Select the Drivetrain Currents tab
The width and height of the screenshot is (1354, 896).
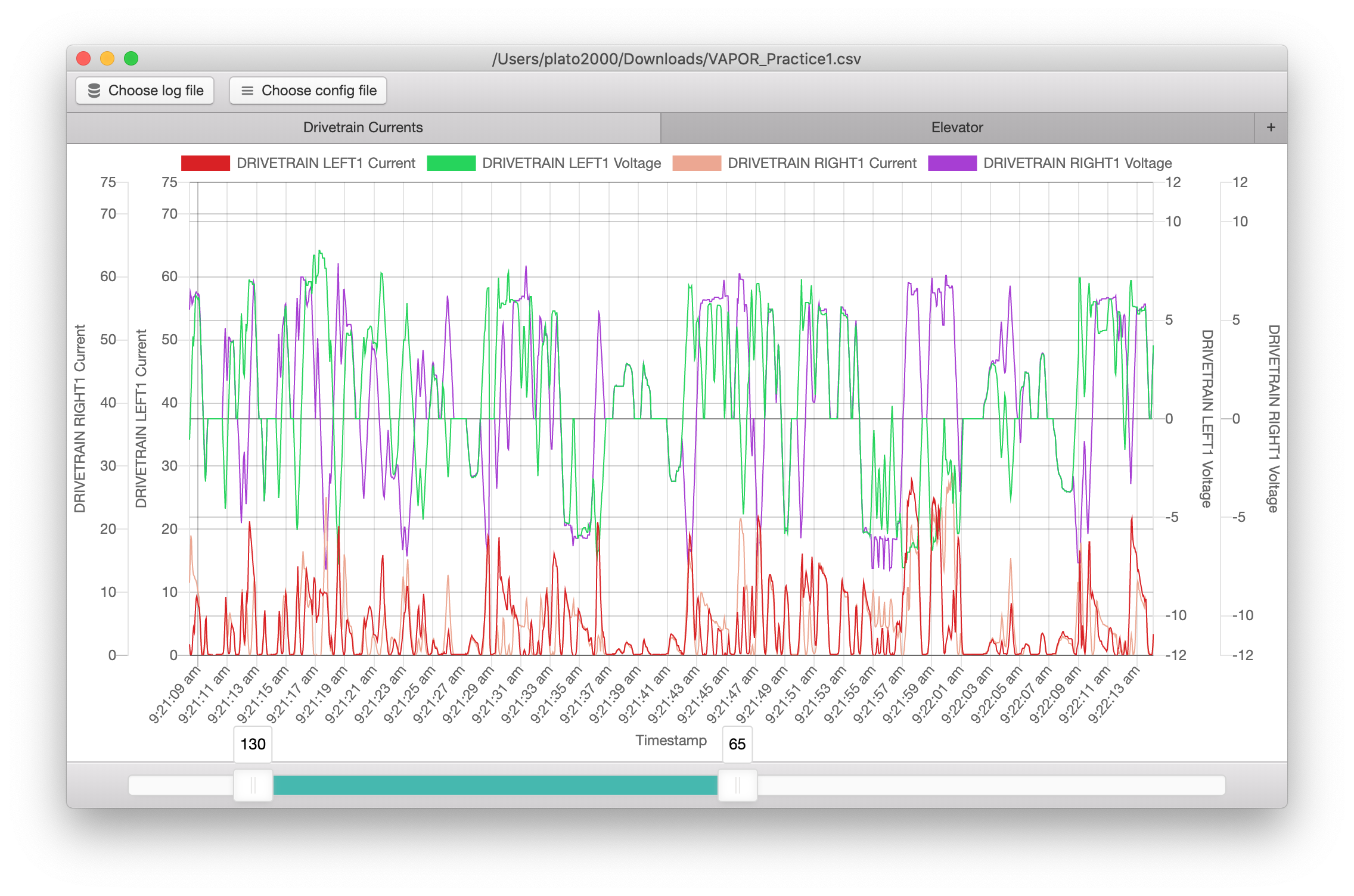pos(363,127)
